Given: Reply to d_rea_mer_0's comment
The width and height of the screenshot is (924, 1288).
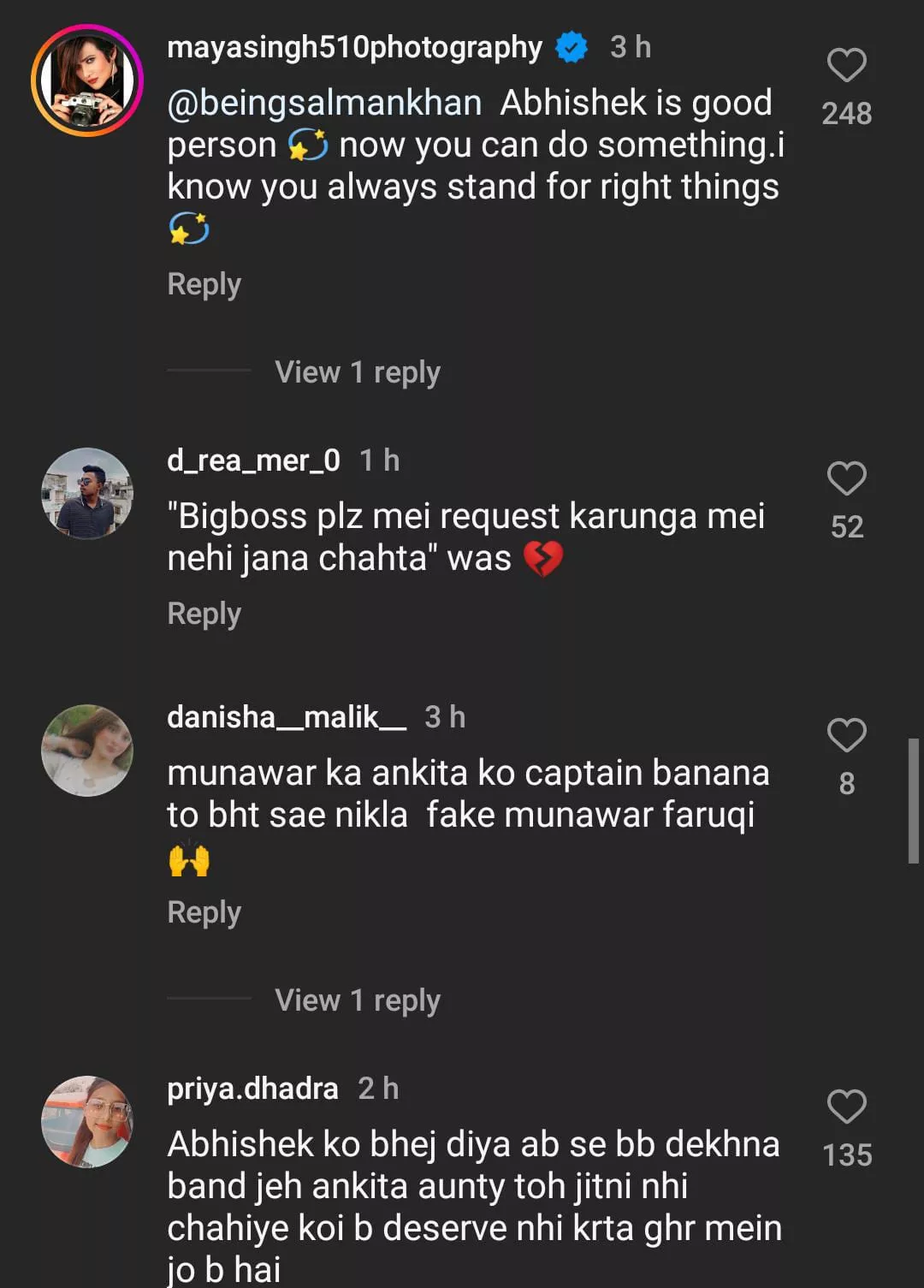Looking at the screenshot, I should 204,614.
